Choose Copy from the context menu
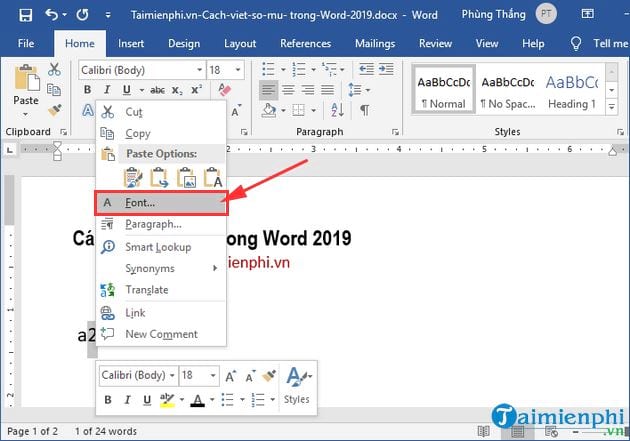 coord(162,133)
